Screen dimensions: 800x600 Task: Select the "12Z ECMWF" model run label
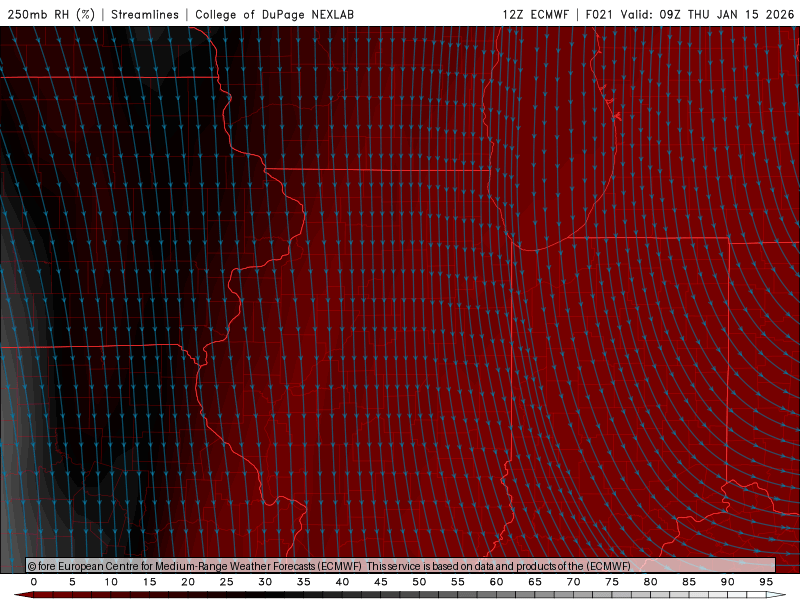(x=535, y=14)
